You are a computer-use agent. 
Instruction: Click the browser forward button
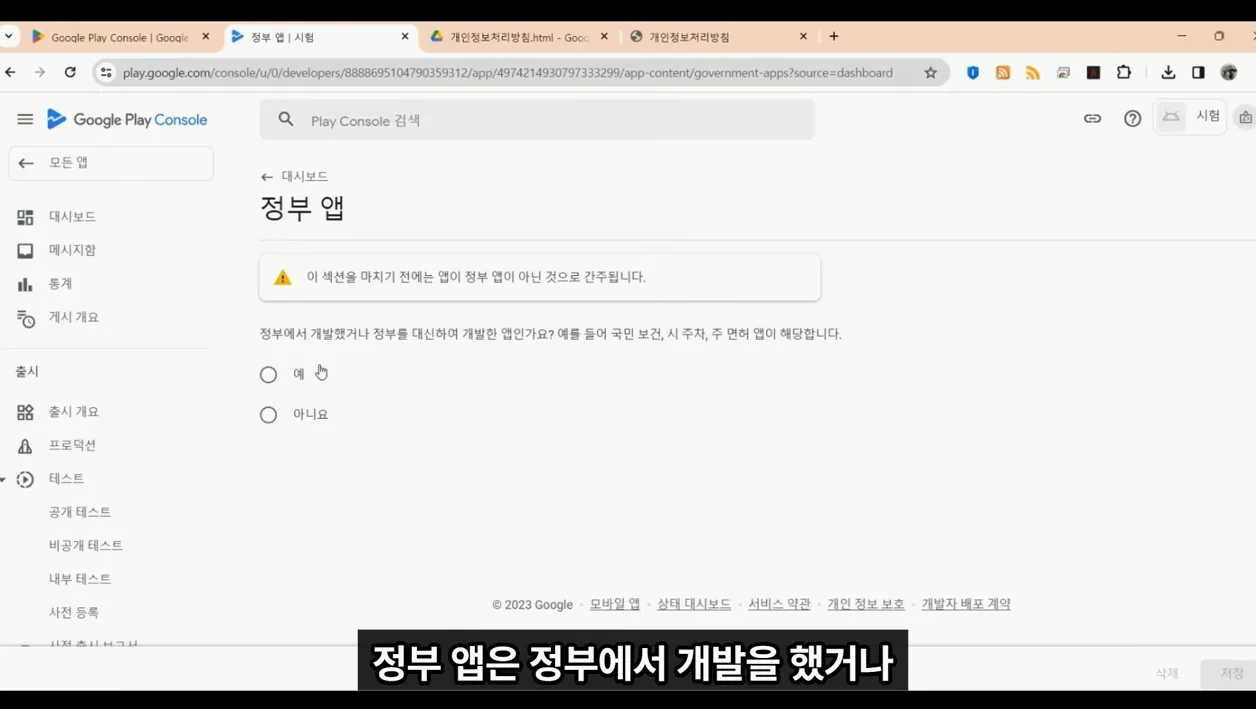point(40,72)
